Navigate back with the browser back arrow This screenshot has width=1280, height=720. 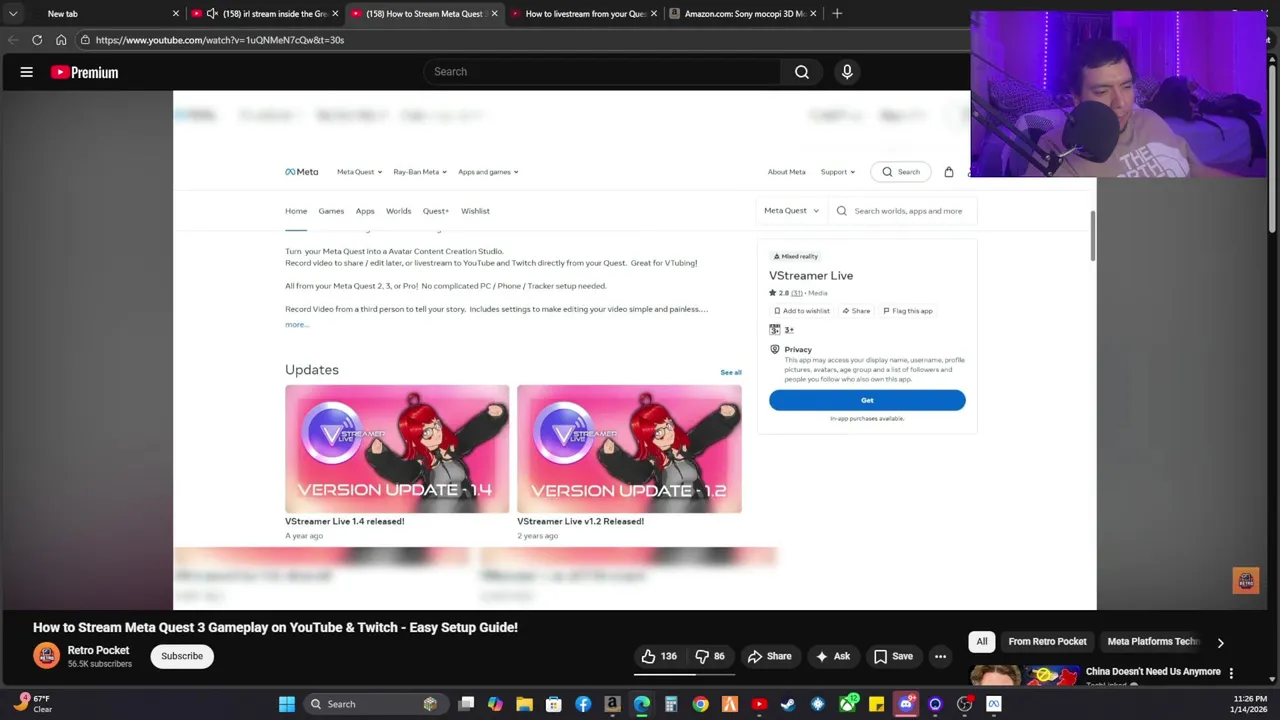13,40
